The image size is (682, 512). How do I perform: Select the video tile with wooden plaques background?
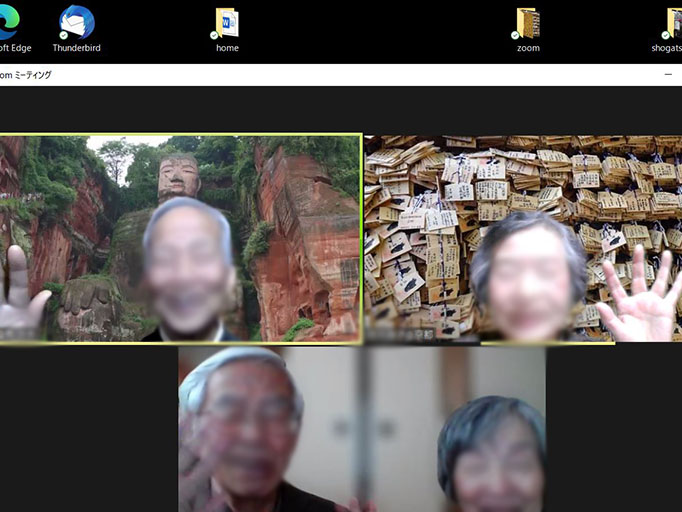tap(523, 239)
